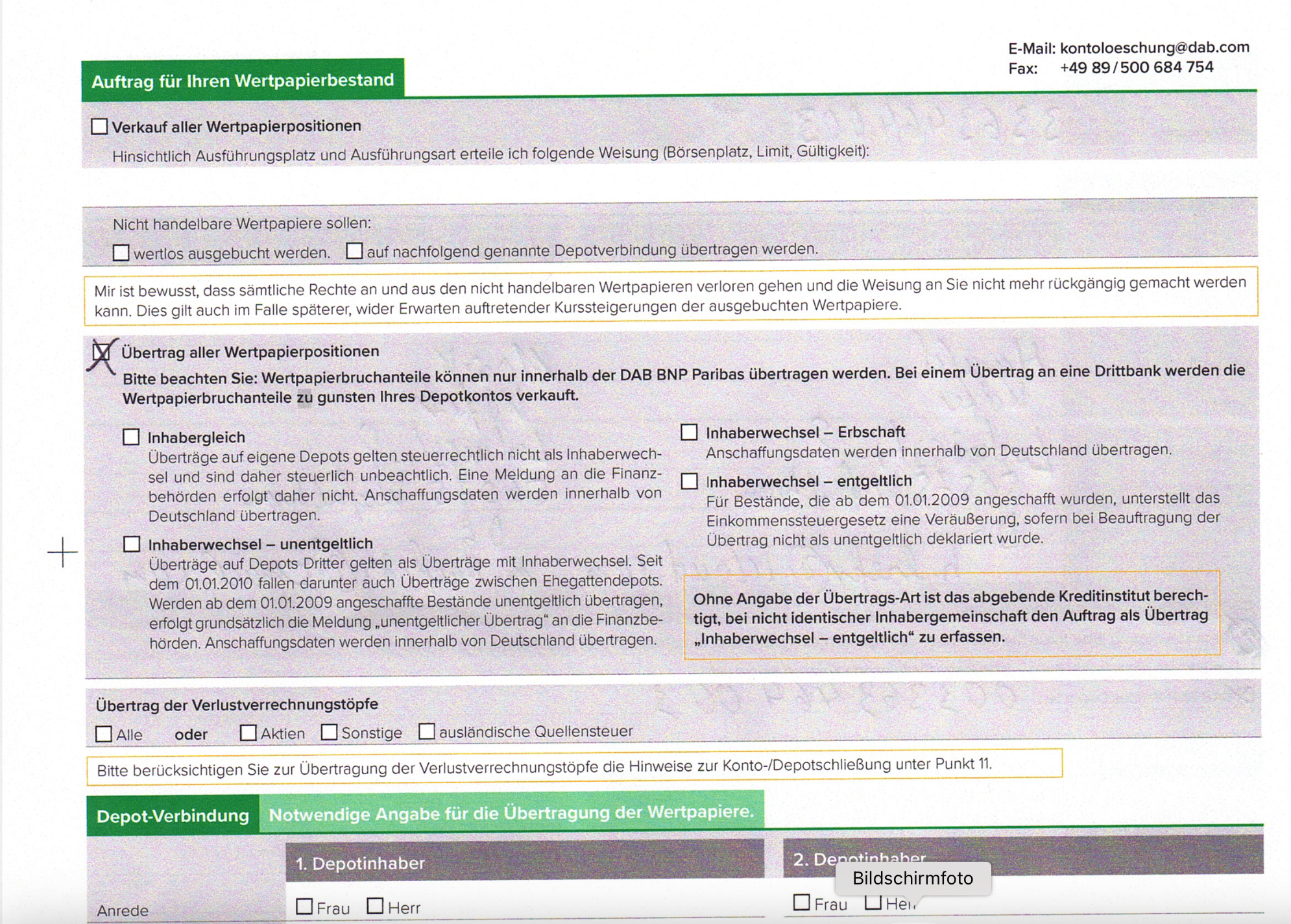This screenshot has height=924, width=1291.
Task: Check 'auf nachfolgend genannte Depotverbindung übertragen' box
Action: click(354, 250)
